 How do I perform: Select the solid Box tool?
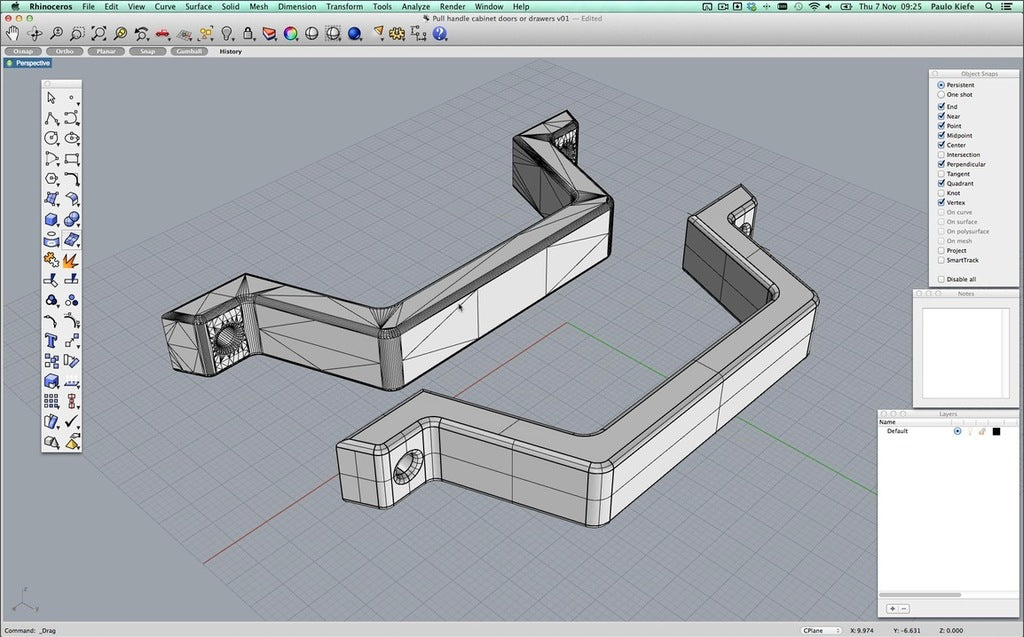51,219
